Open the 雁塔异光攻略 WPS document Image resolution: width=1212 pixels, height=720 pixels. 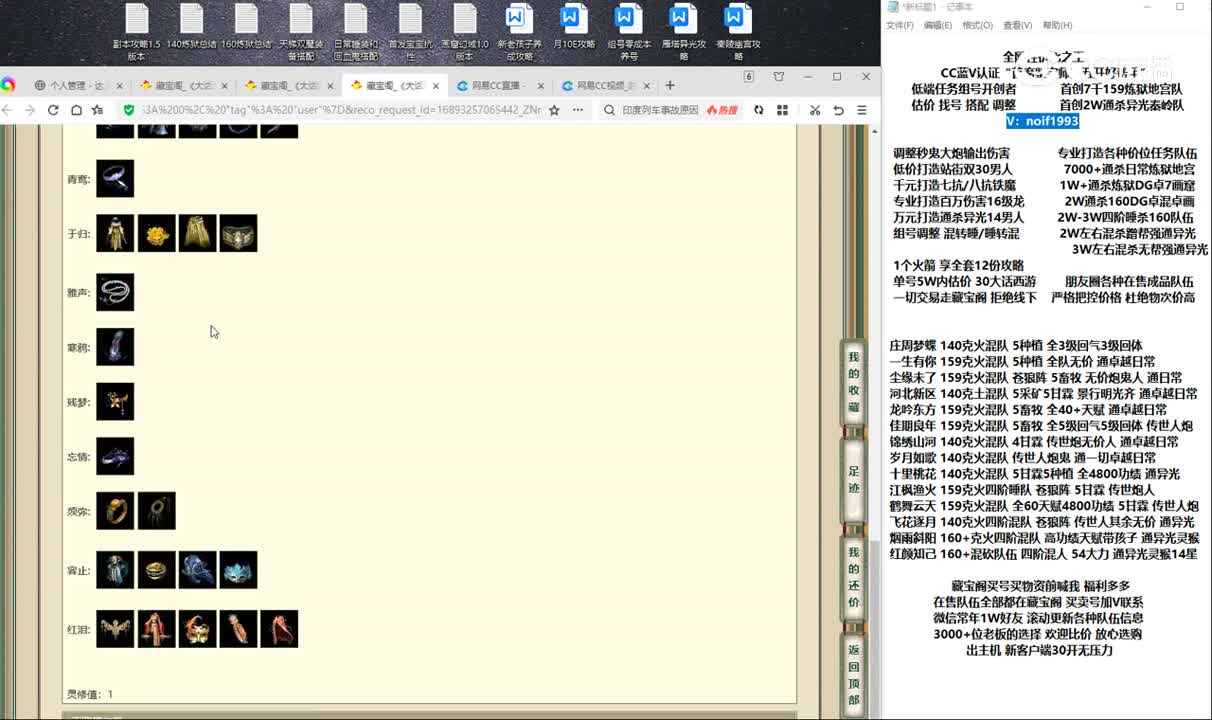[682, 32]
